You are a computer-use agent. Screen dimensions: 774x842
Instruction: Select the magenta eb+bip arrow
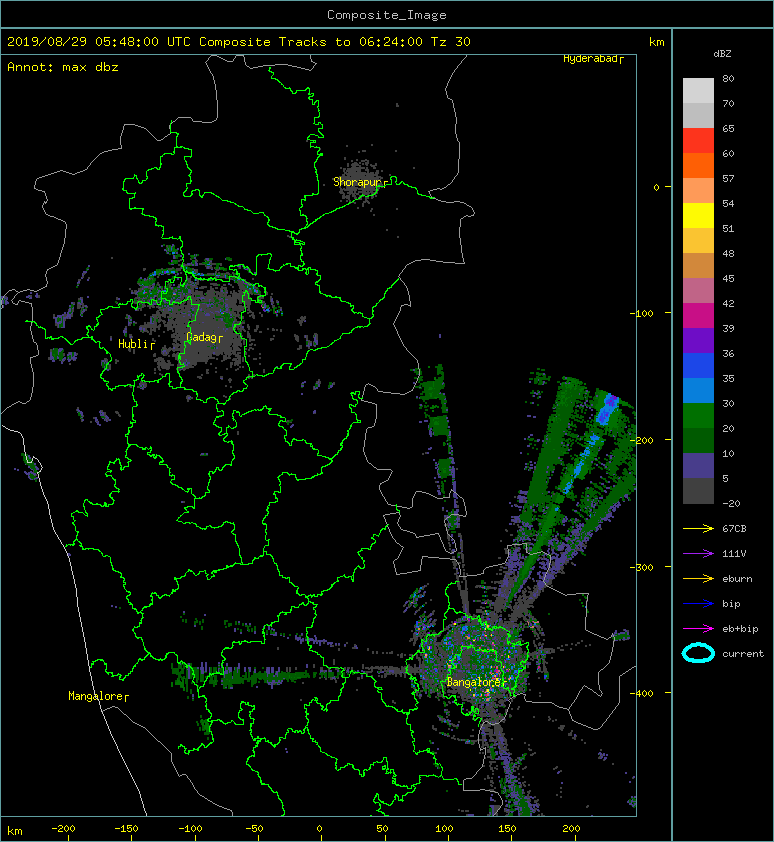coord(698,629)
